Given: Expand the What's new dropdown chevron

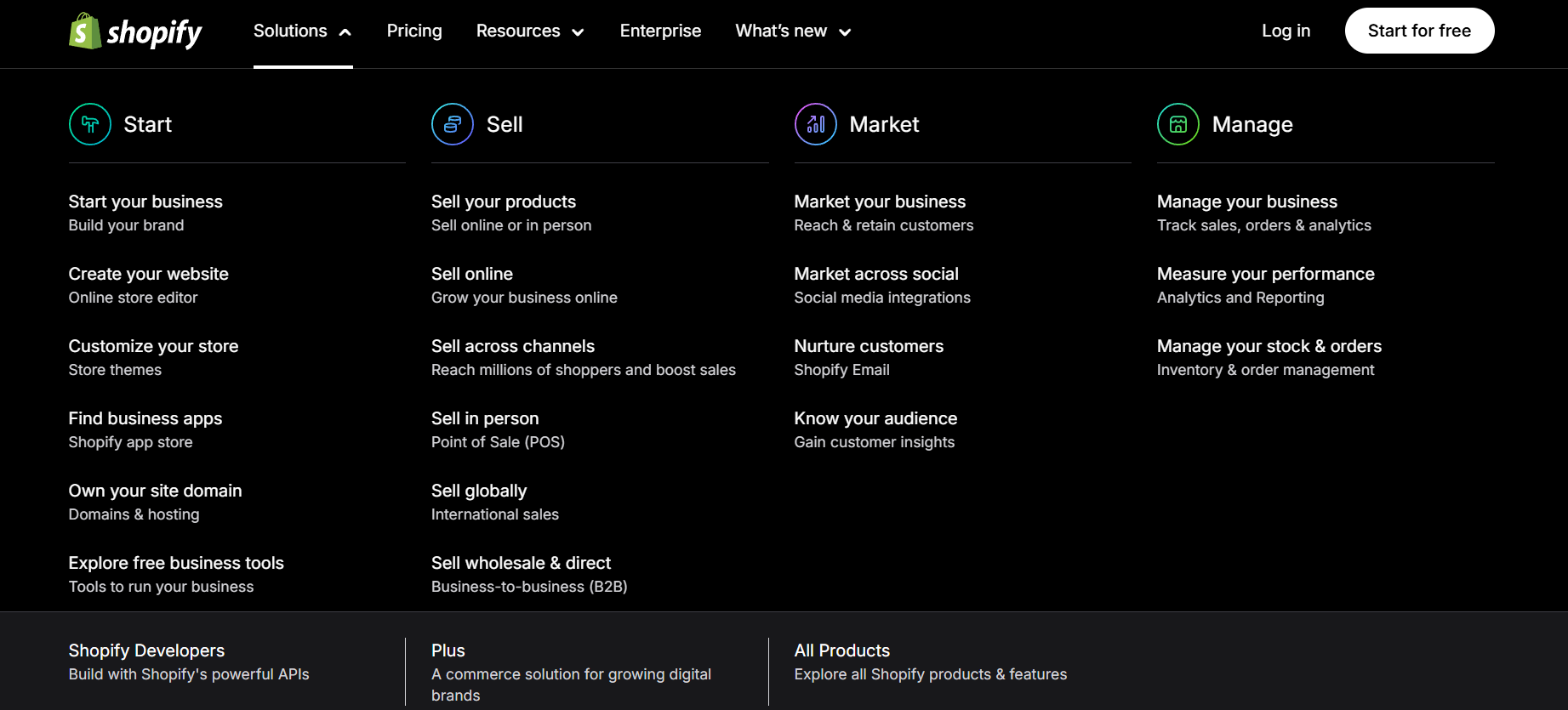Looking at the screenshot, I should 845,32.
